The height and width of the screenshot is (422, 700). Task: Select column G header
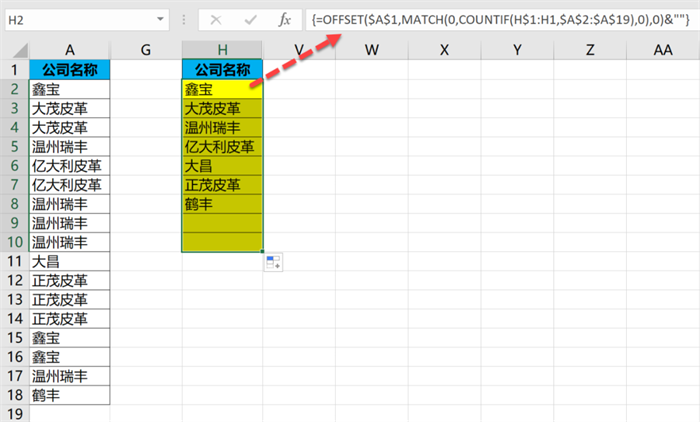coord(146,50)
